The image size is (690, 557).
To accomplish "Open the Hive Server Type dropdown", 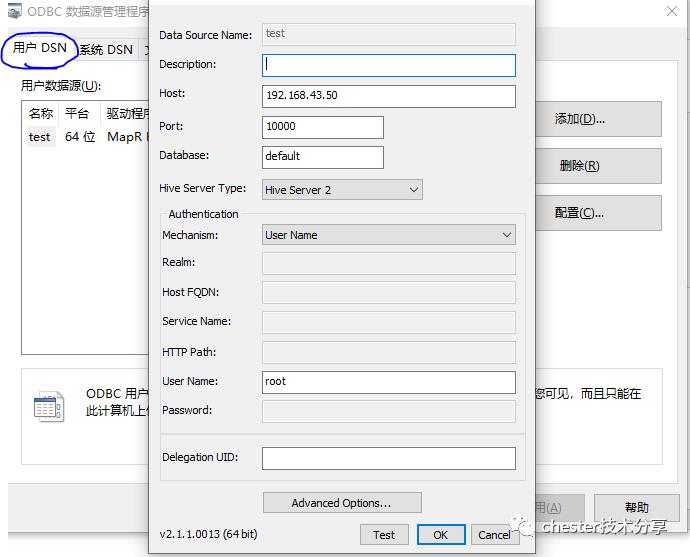I will click(x=342, y=190).
